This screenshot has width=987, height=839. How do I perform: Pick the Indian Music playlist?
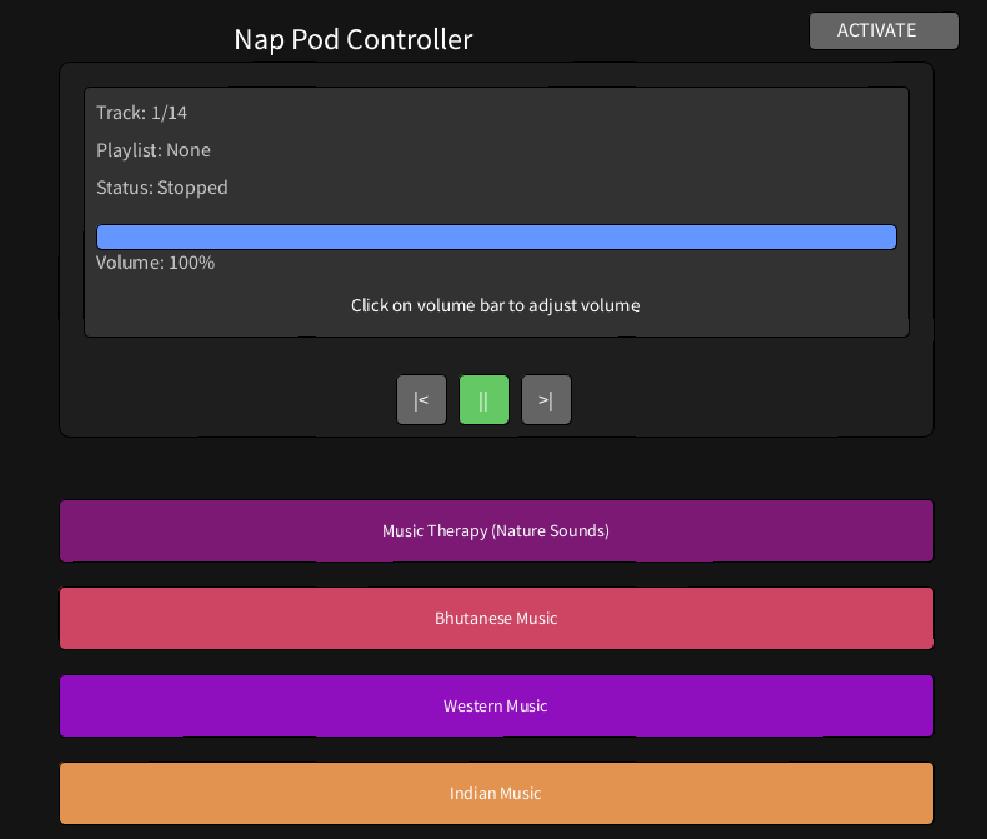496,793
